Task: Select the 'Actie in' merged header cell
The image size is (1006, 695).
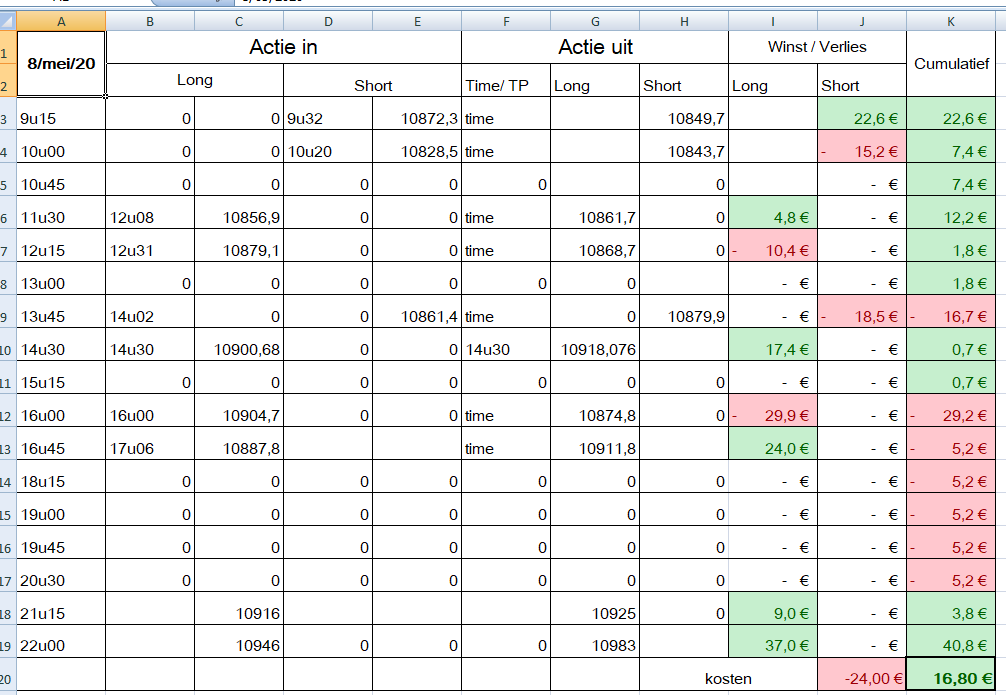Action: pos(283,47)
